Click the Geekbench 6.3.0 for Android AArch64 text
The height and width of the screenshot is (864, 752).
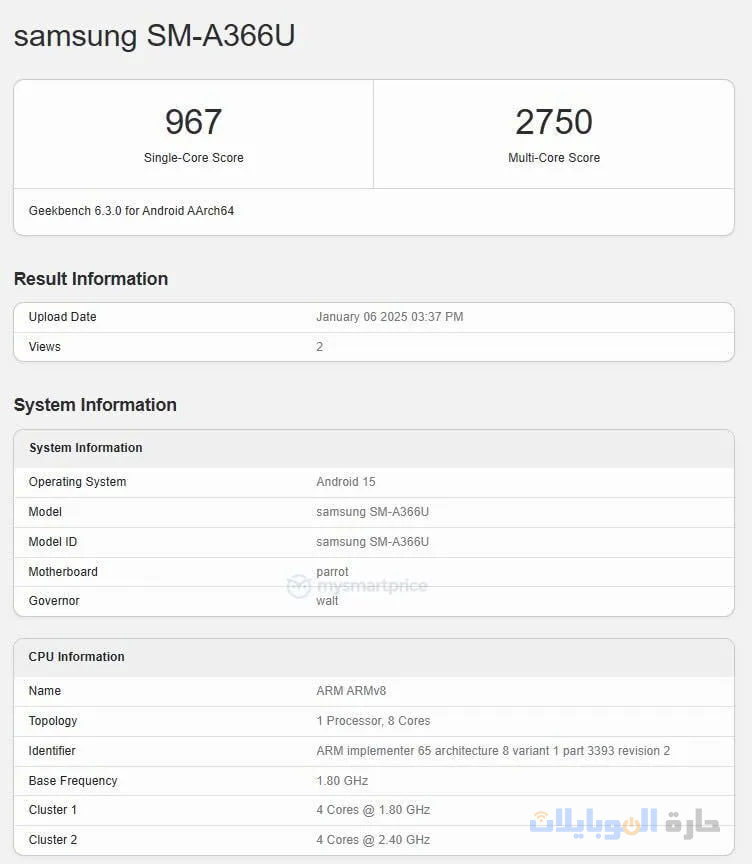pyautogui.click(x=131, y=211)
